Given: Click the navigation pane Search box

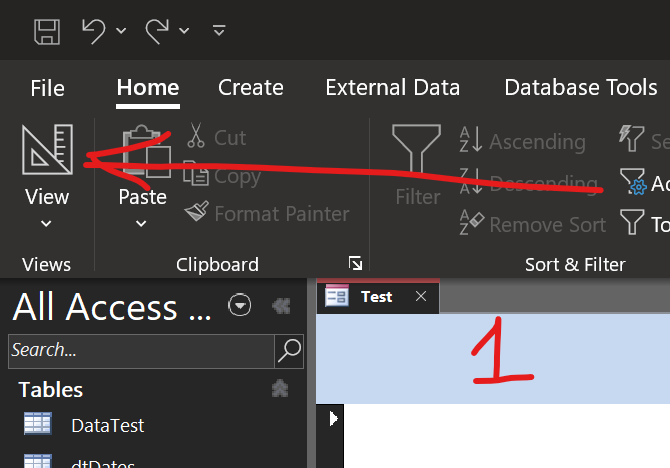Looking at the screenshot, I should (140, 350).
